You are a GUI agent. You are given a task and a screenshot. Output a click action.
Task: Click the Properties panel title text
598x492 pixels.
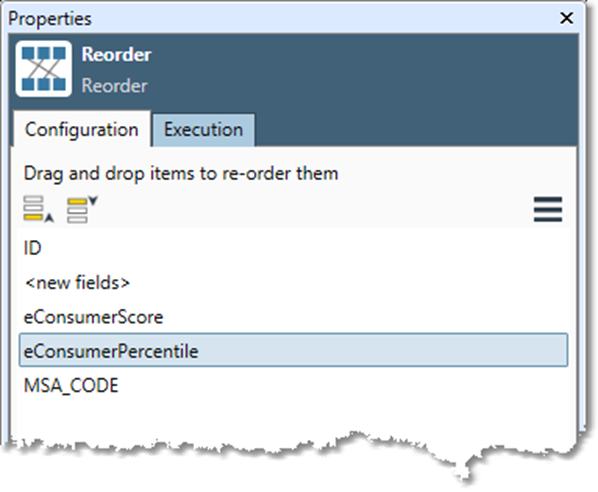pyautogui.click(x=50, y=19)
